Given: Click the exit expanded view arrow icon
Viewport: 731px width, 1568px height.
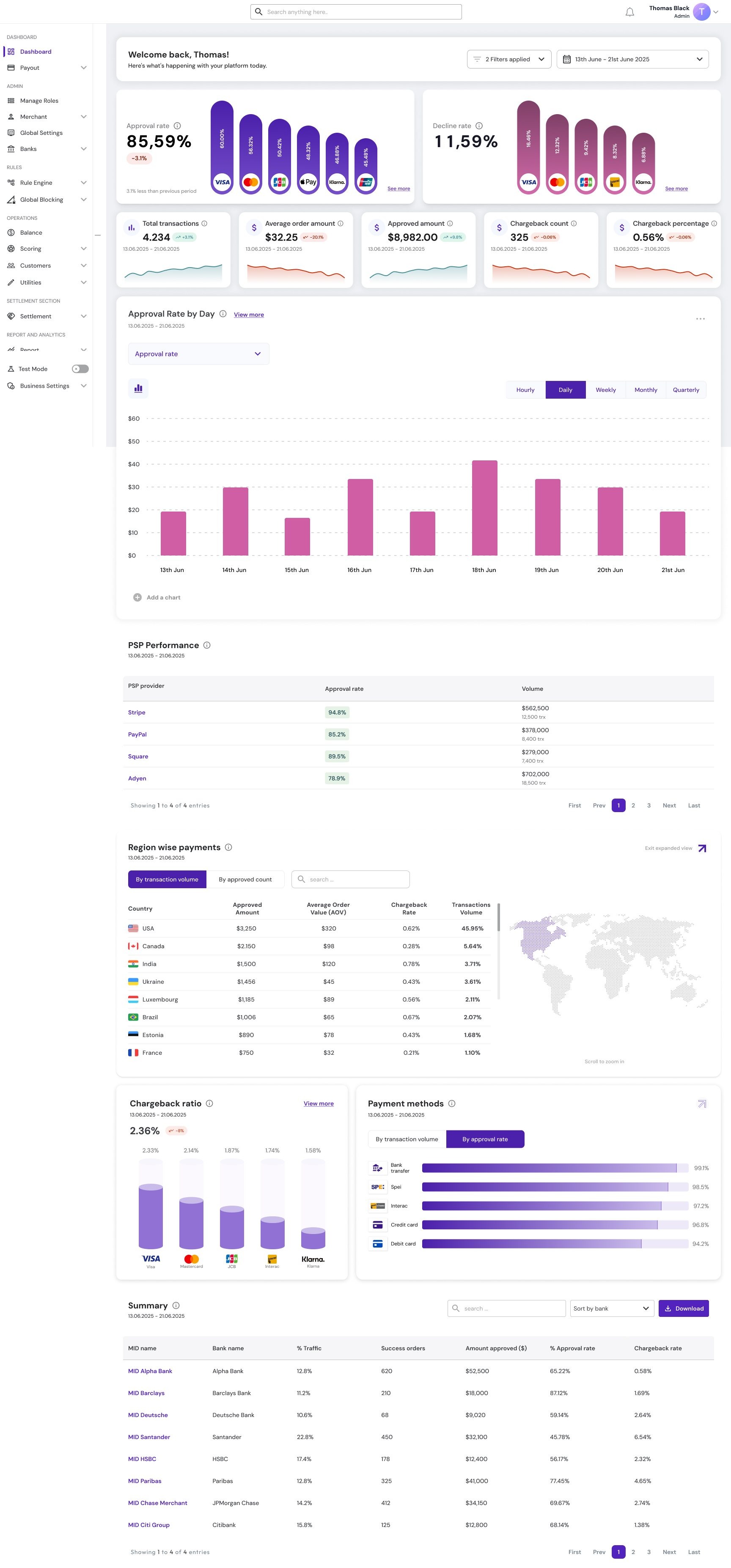Looking at the screenshot, I should [x=702, y=848].
